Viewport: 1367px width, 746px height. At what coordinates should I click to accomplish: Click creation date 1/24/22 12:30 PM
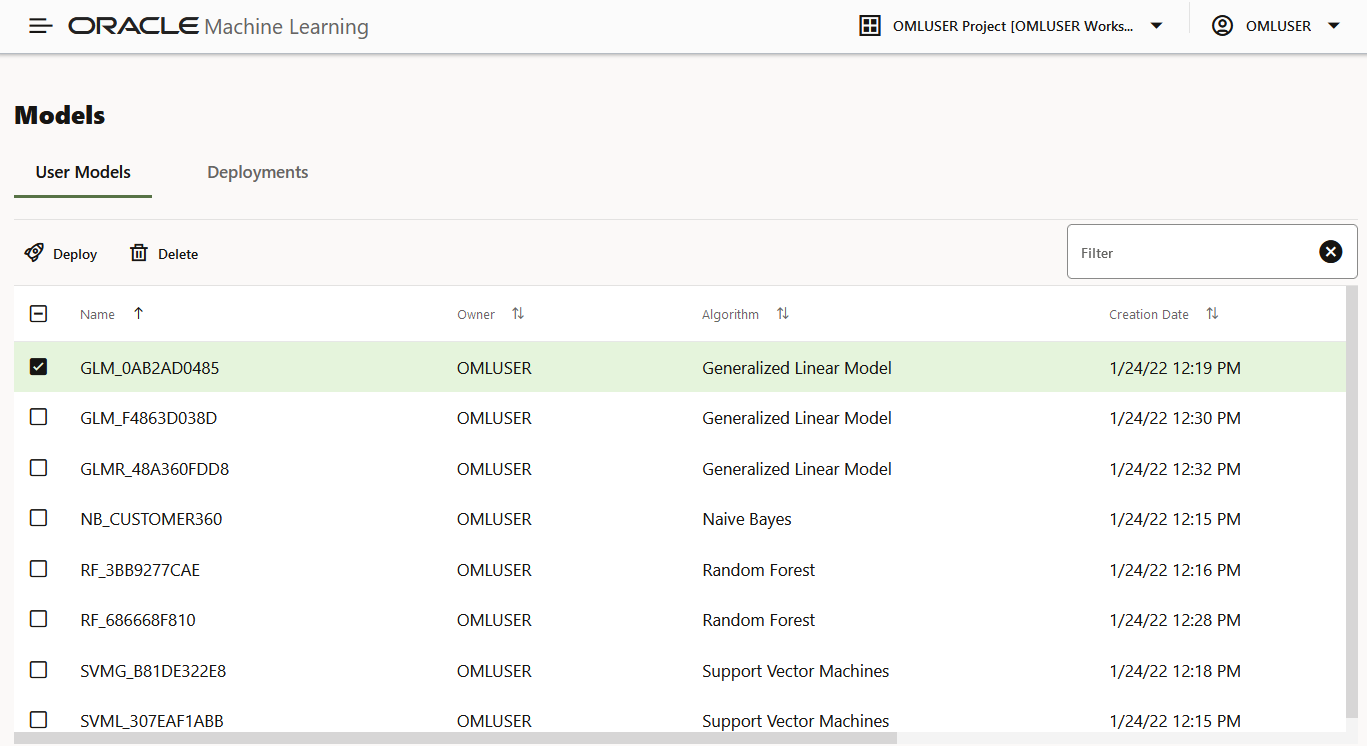[x=1175, y=418]
